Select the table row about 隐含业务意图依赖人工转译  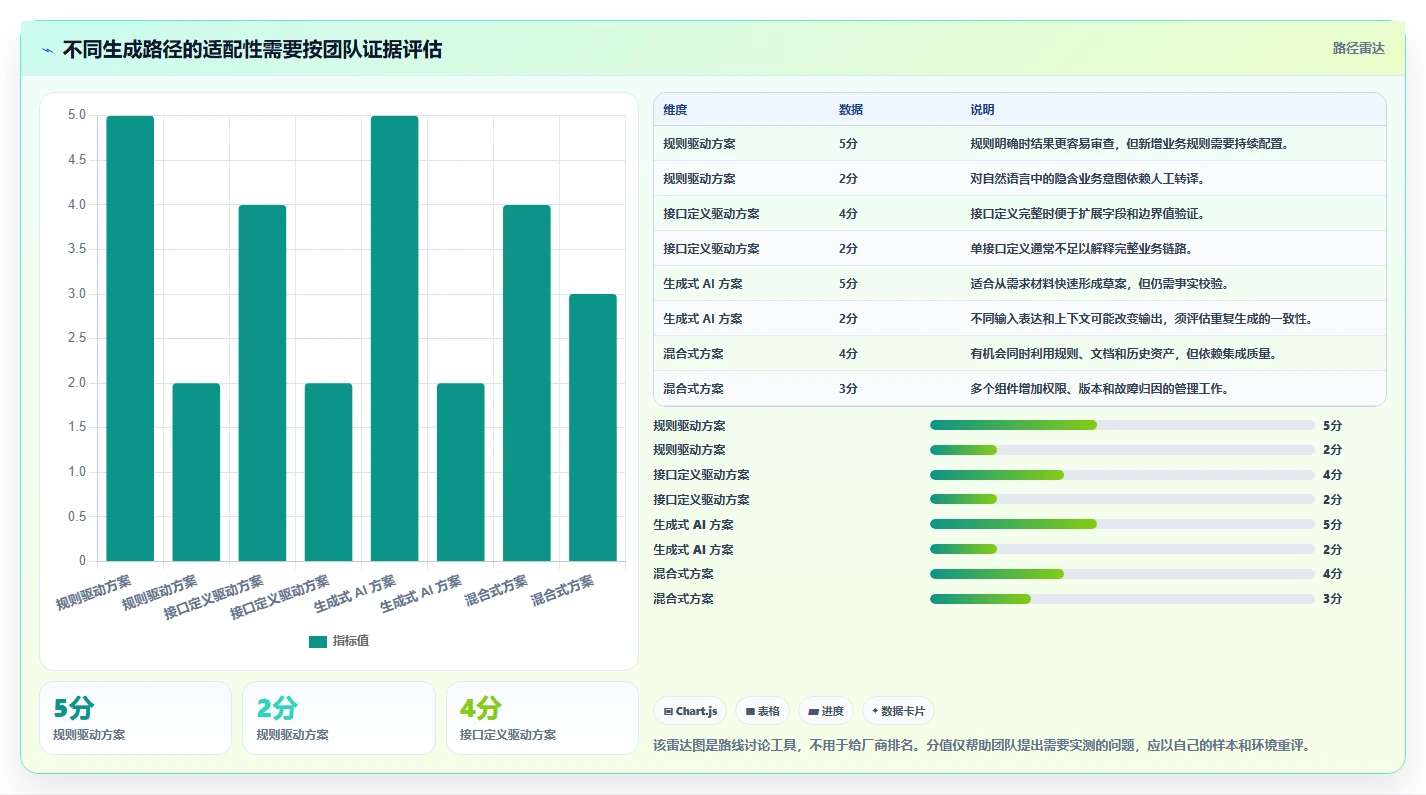1020,179
